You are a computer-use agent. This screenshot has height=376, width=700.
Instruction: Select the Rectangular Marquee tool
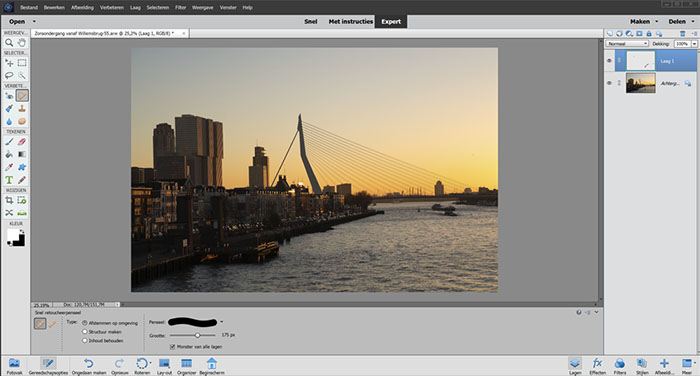22,63
